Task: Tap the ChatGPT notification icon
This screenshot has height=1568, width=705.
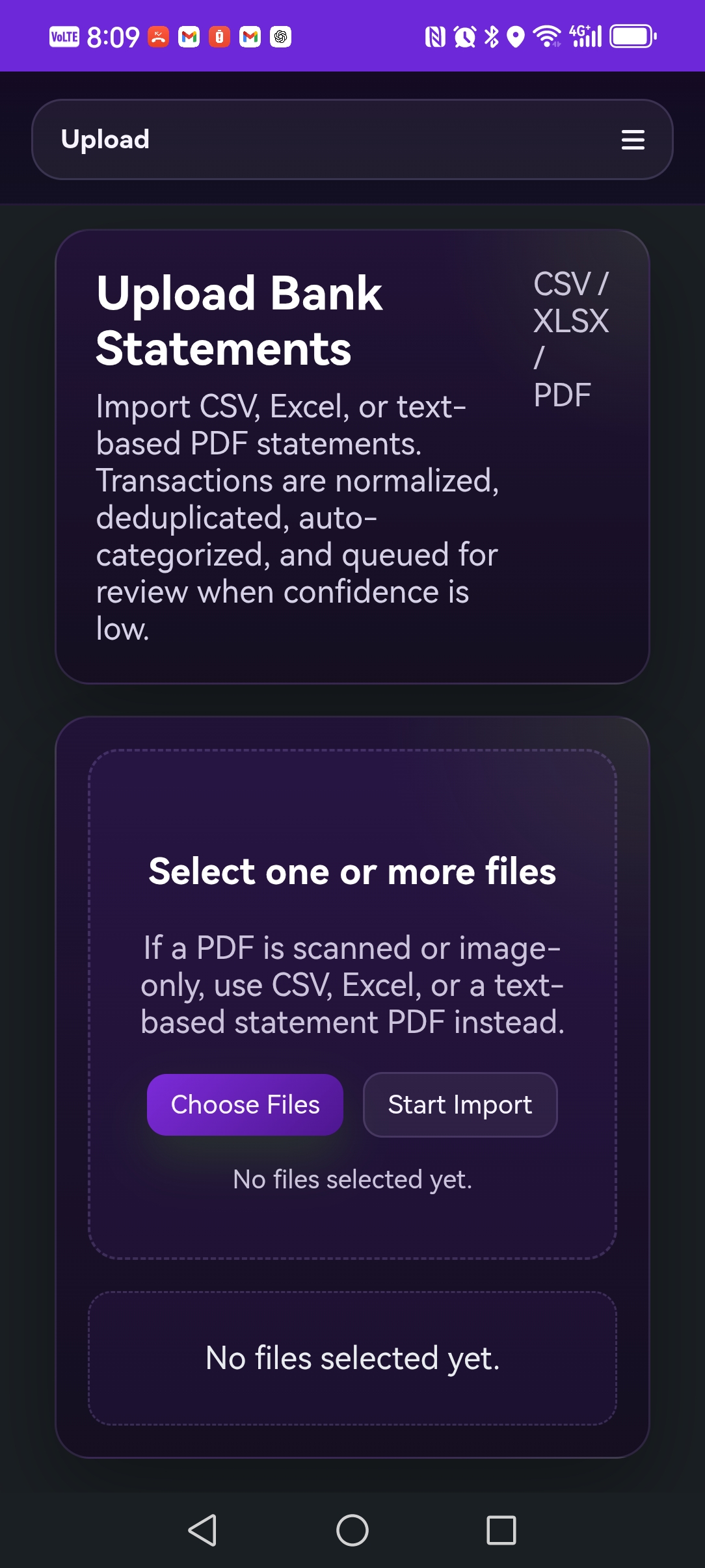Action: (x=280, y=37)
